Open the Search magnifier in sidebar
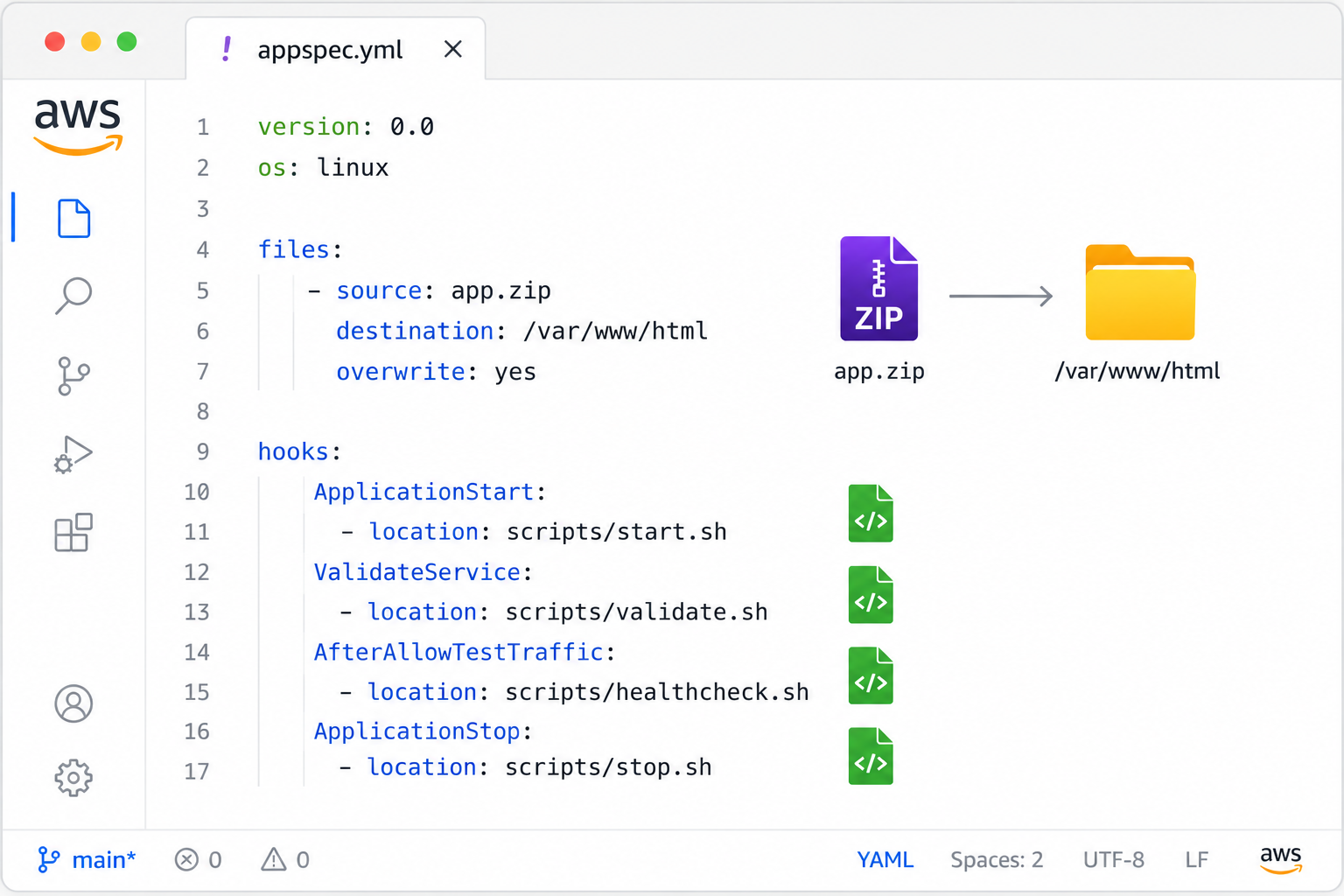The width and height of the screenshot is (1344, 896). tap(73, 296)
